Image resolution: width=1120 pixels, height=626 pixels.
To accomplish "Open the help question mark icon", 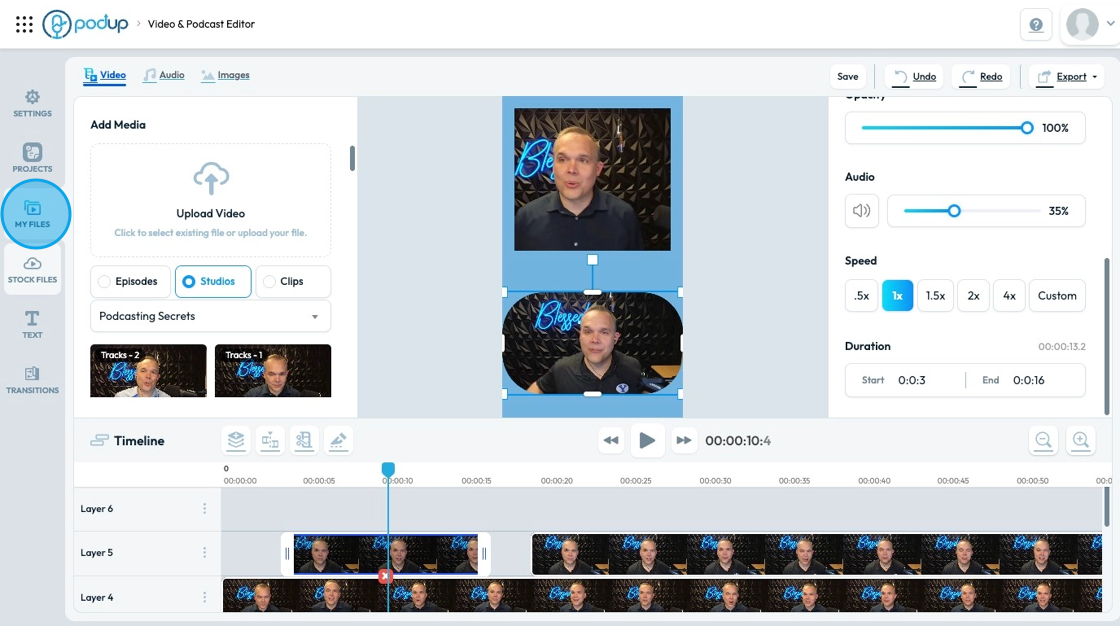I will (1036, 25).
